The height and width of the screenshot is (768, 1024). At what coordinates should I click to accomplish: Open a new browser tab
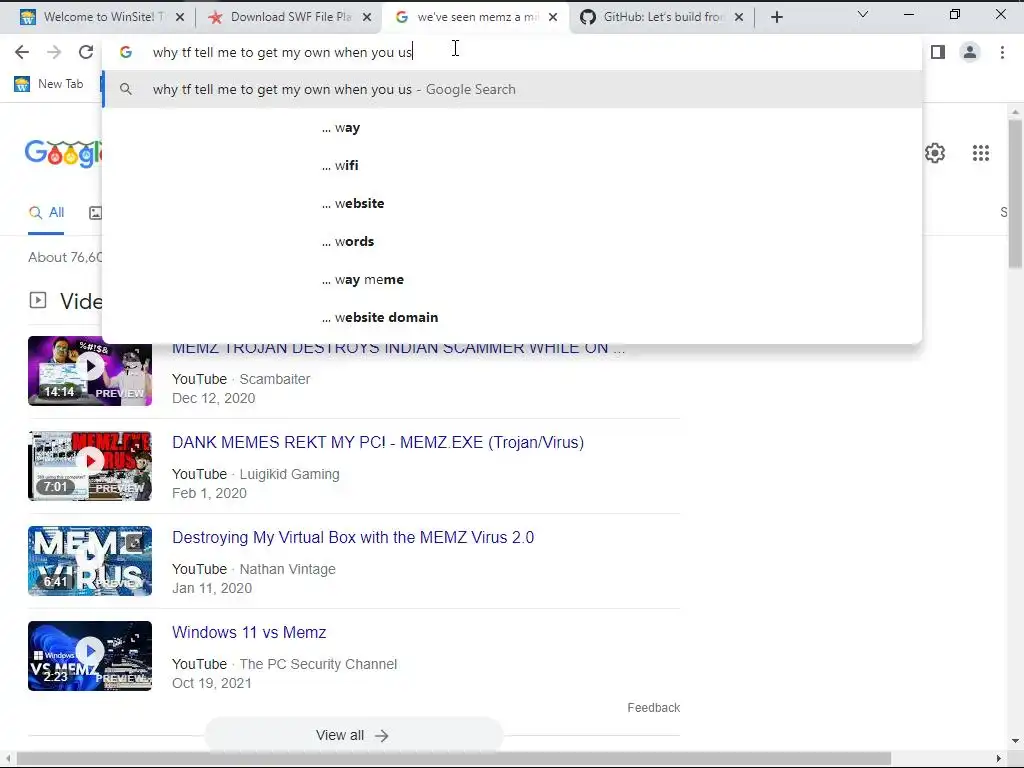click(x=776, y=18)
